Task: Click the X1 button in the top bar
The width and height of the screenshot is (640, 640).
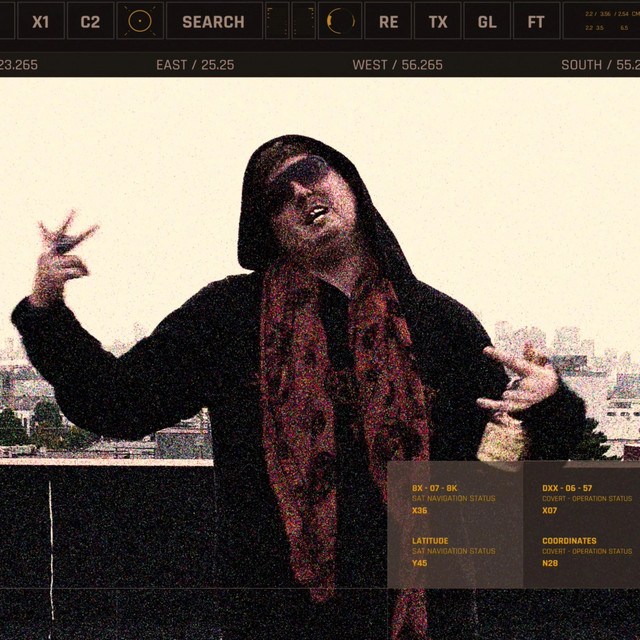Action: 40,21
